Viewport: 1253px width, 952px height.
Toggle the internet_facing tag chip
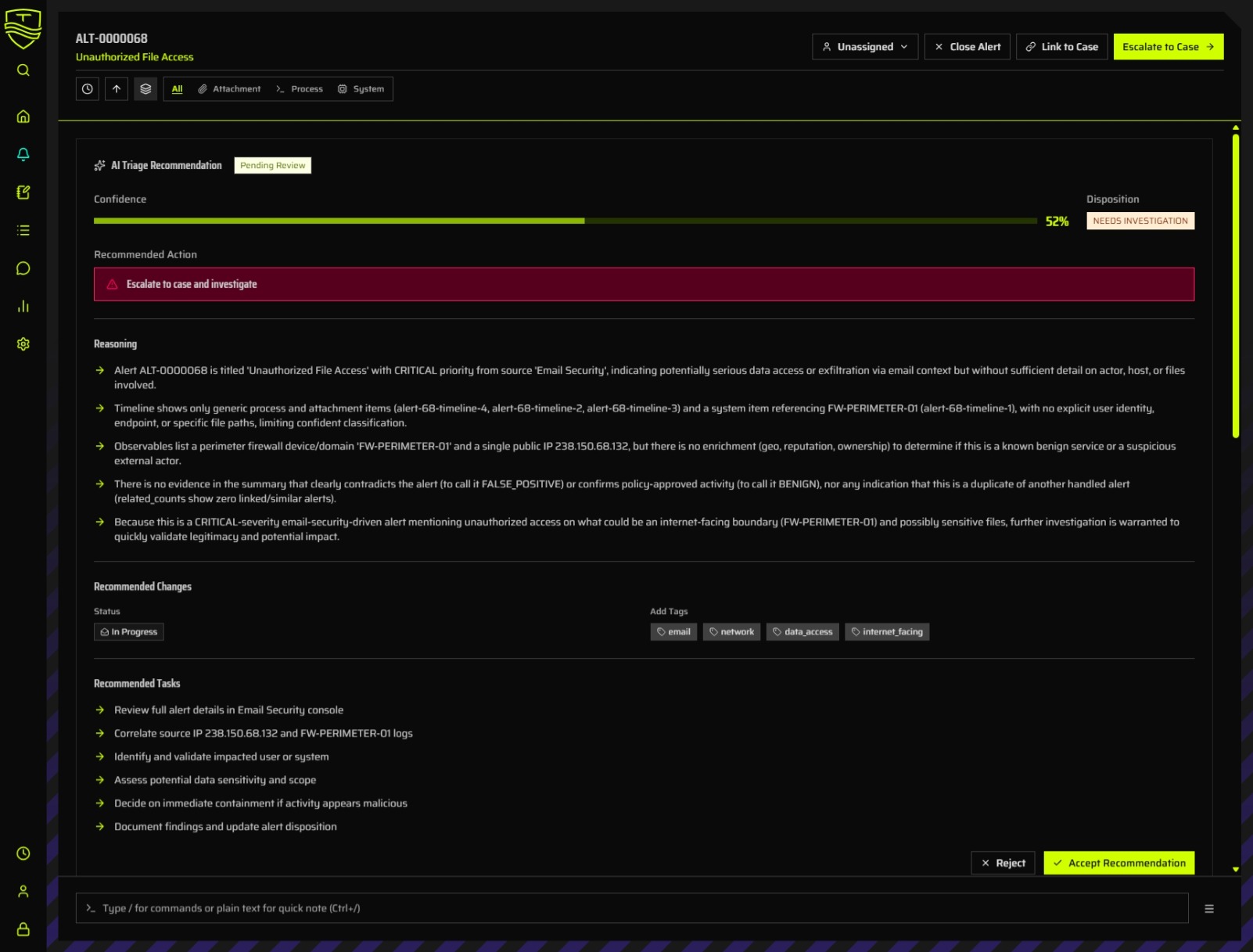(887, 631)
